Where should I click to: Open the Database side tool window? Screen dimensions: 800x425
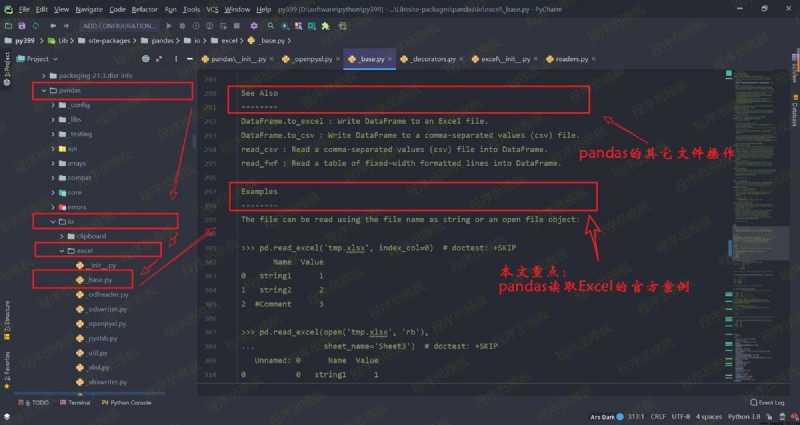point(795,110)
